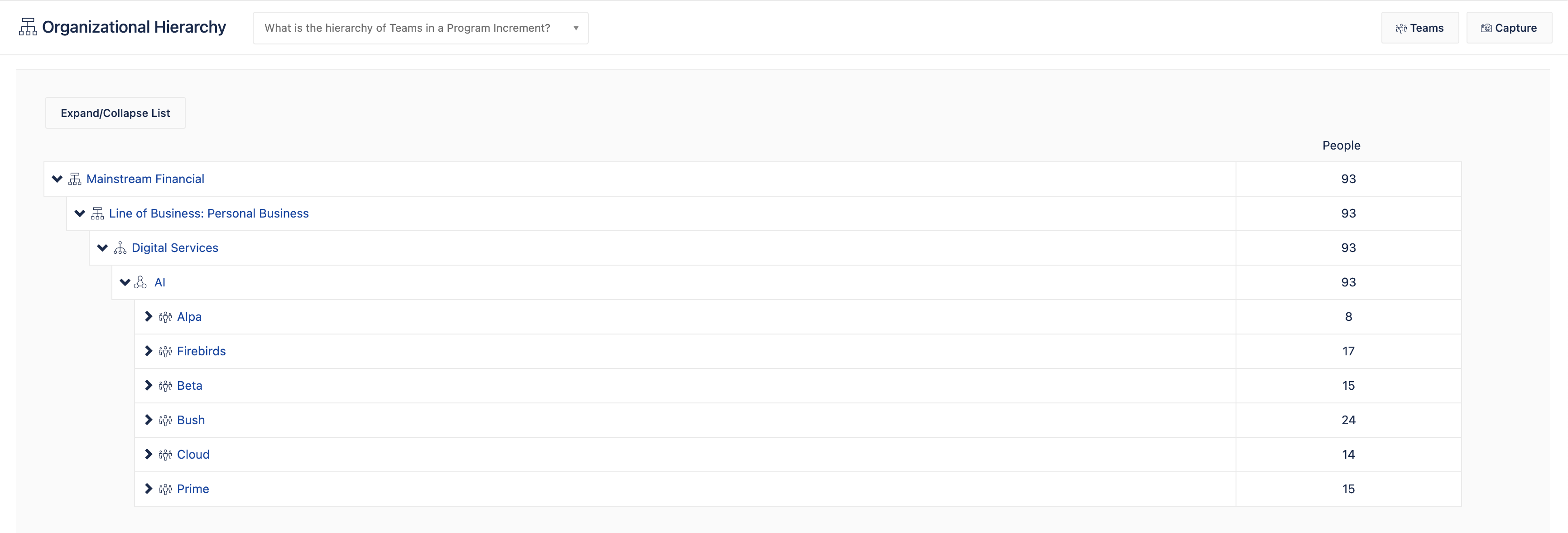The width and height of the screenshot is (1568, 533).
Task: Click the Capture button
Action: (1509, 28)
